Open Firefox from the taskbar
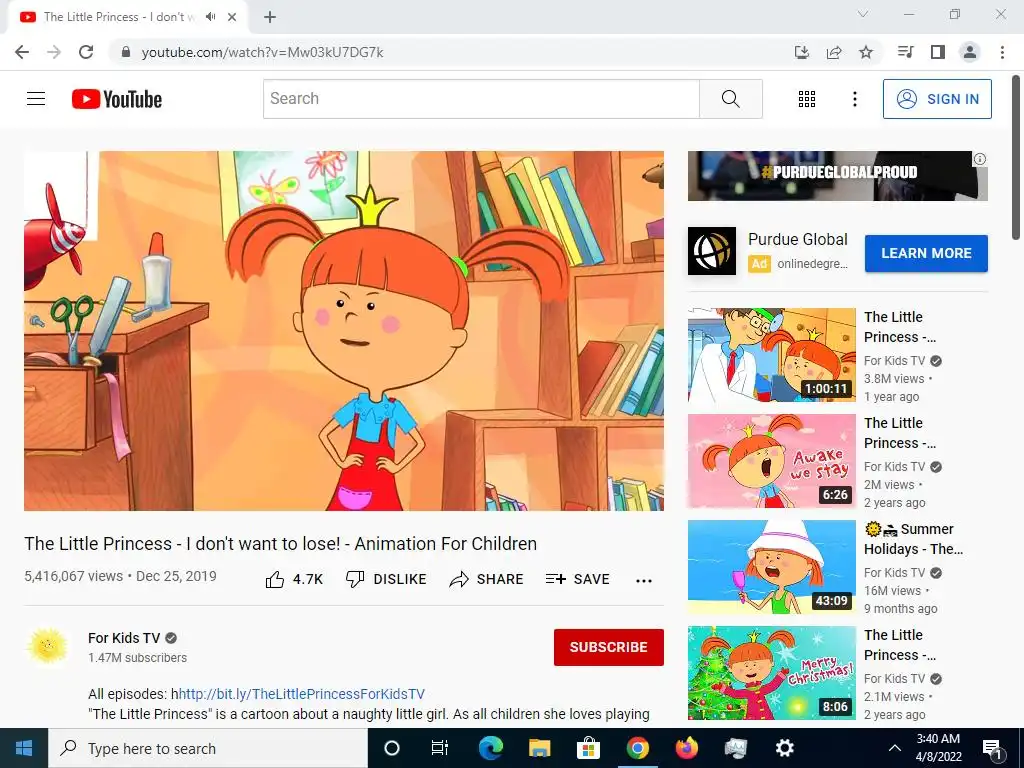The image size is (1024, 768). click(686, 748)
